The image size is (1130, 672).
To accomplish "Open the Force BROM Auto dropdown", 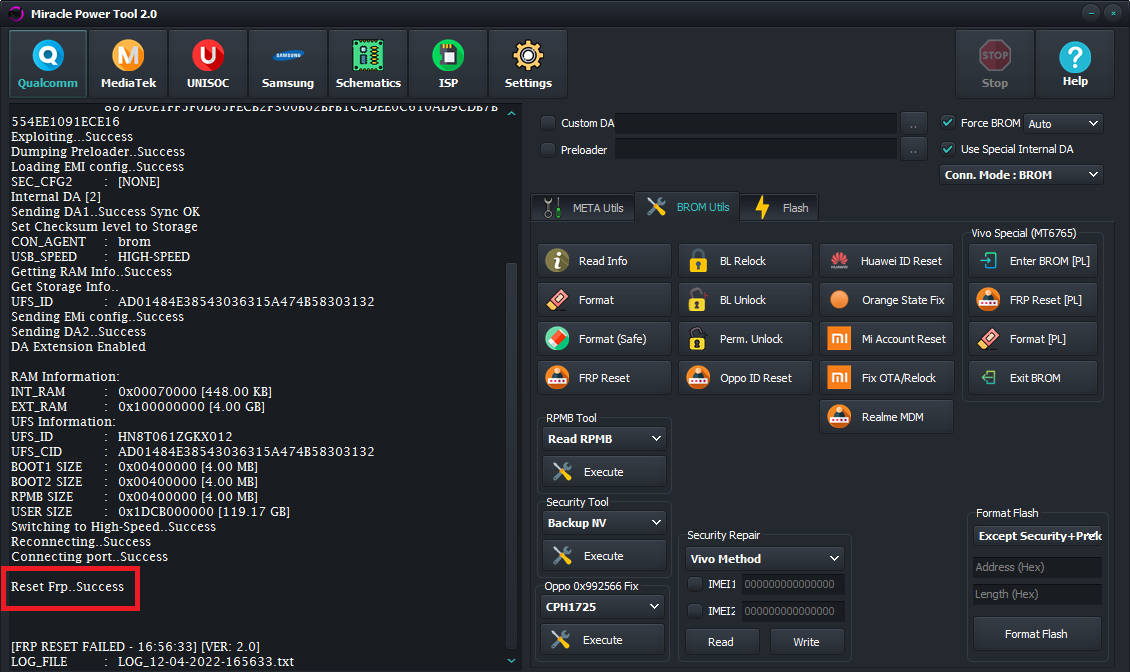I will (x=1064, y=123).
